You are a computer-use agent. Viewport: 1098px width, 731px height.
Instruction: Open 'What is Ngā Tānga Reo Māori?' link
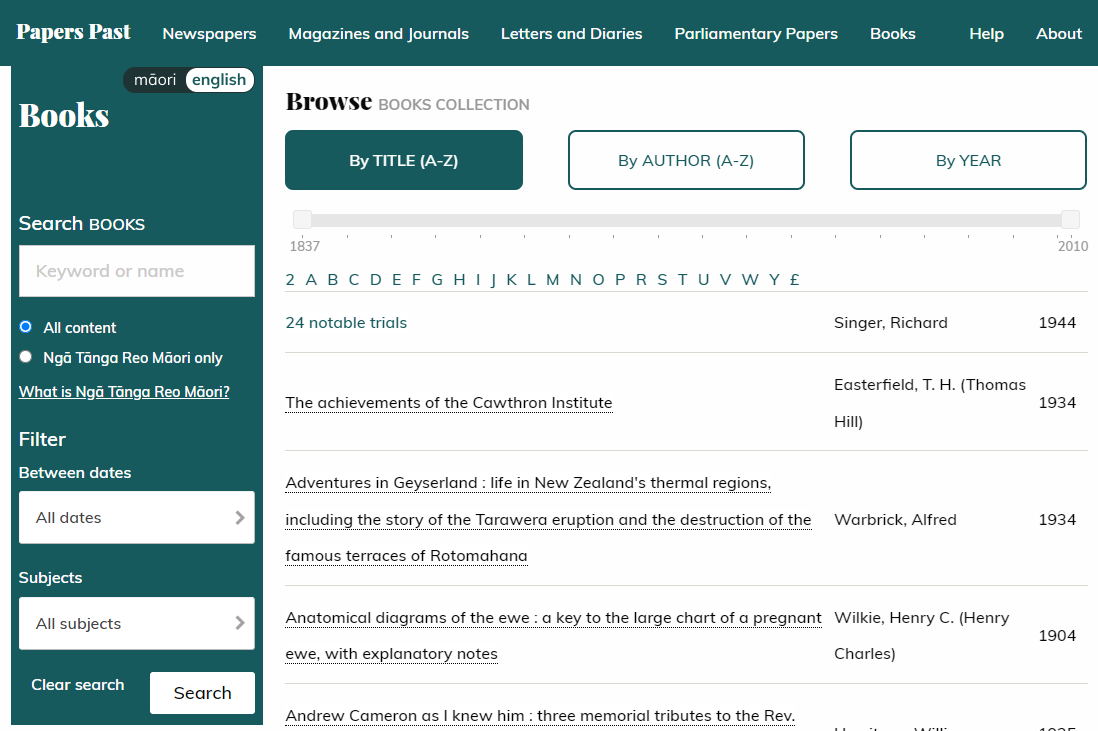(x=124, y=391)
